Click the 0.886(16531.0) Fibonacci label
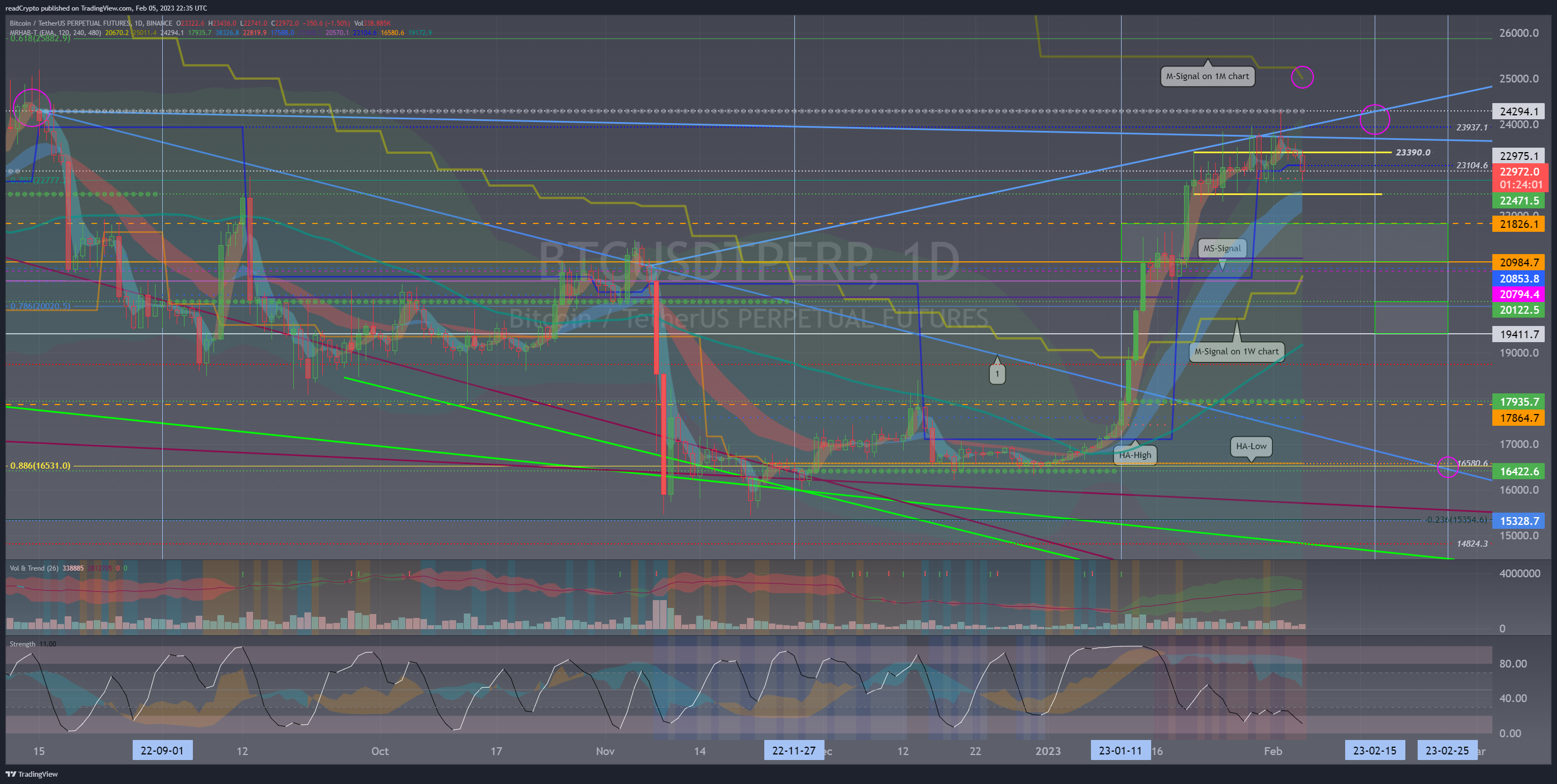Viewport: 1557px width, 784px height. [40, 466]
